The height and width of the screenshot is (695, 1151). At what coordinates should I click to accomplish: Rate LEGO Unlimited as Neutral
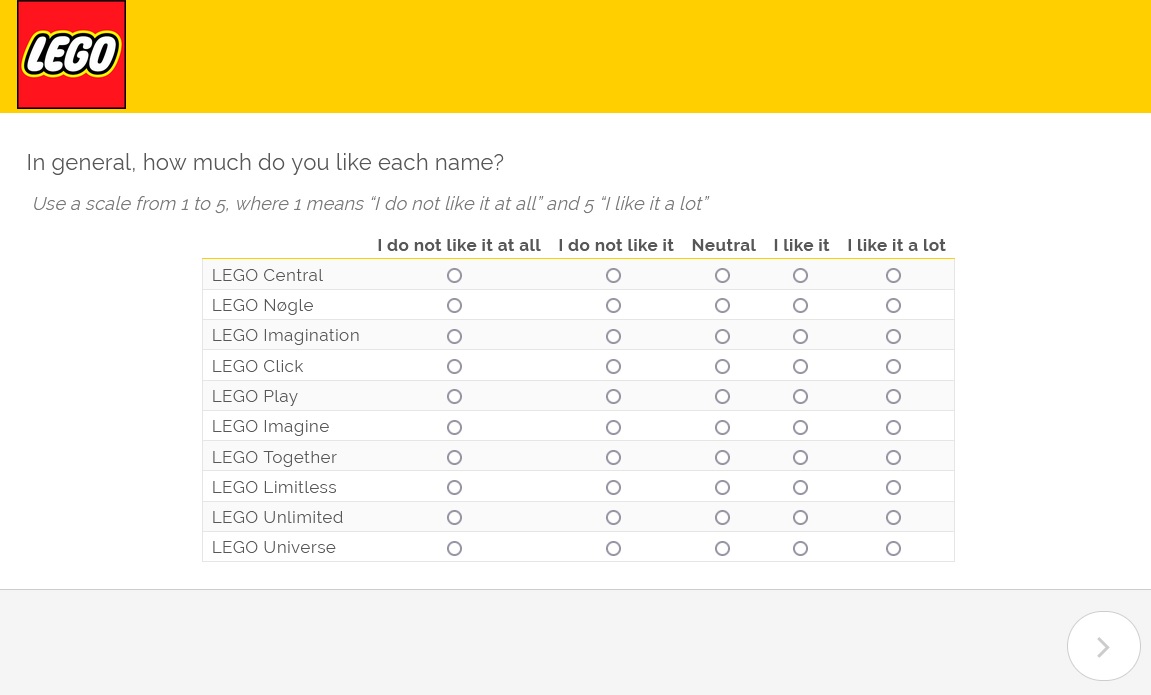pyautogui.click(x=722, y=517)
